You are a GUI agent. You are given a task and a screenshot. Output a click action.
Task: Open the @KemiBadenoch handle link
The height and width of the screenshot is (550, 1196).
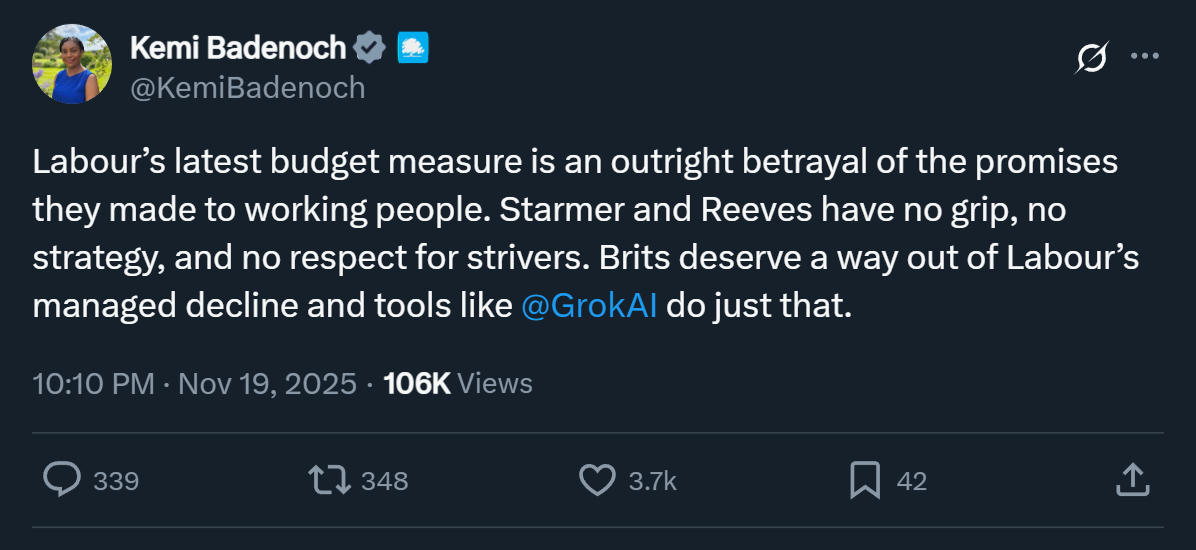click(x=248, y=88)
